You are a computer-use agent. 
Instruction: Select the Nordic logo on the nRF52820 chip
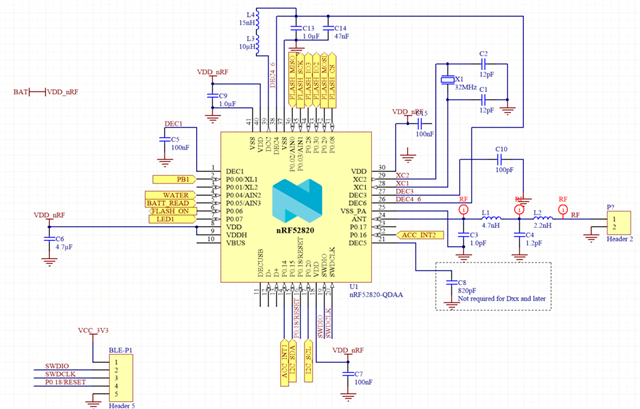[x=297, y=200]
